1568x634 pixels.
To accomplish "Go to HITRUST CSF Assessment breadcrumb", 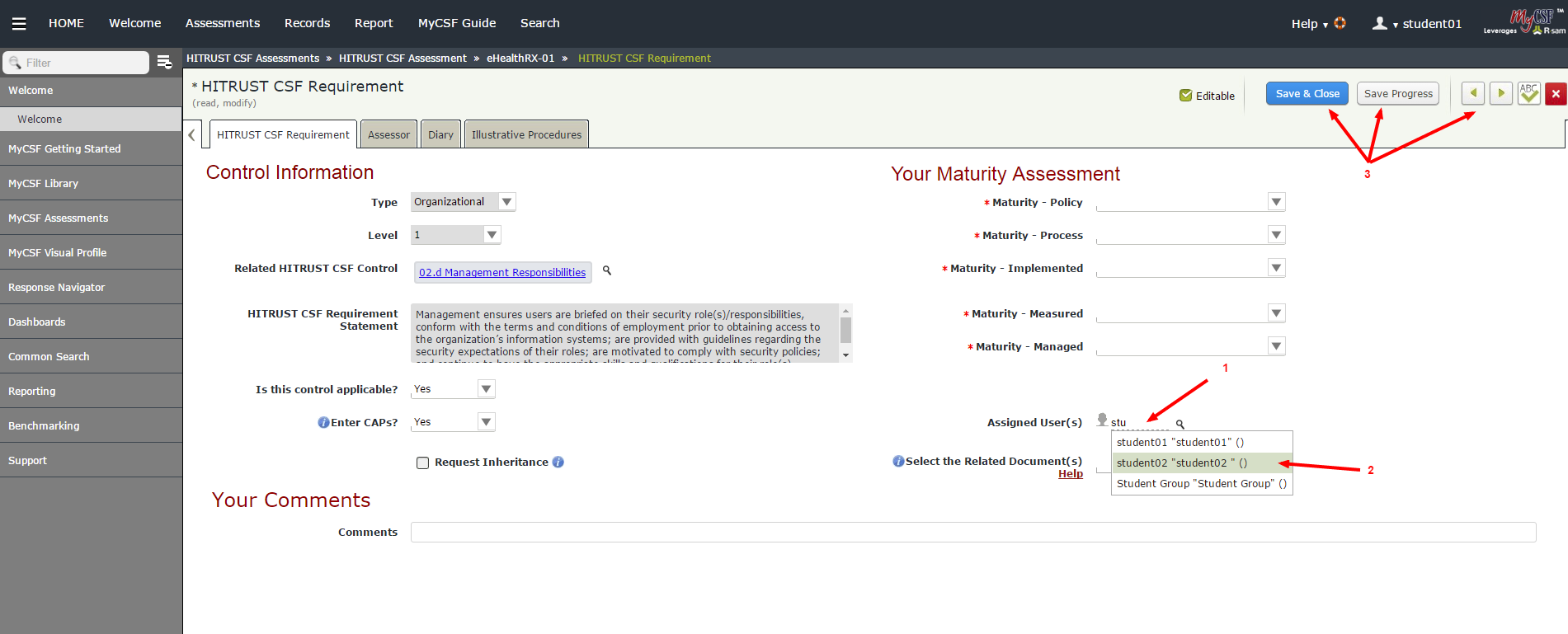I will click(x=403, y=59).
